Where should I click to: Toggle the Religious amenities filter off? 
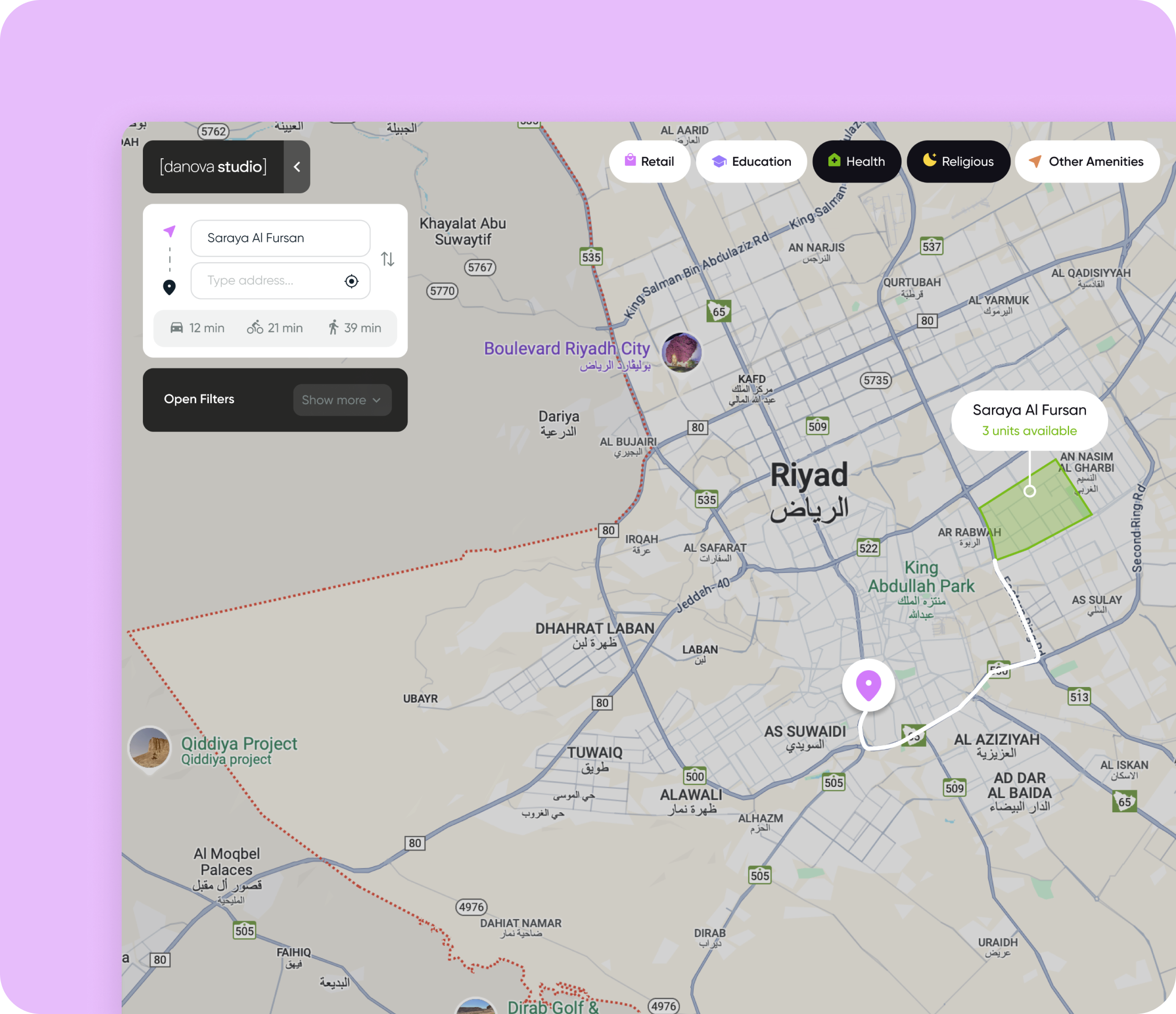pyautogui.click(x=959, y=161)
